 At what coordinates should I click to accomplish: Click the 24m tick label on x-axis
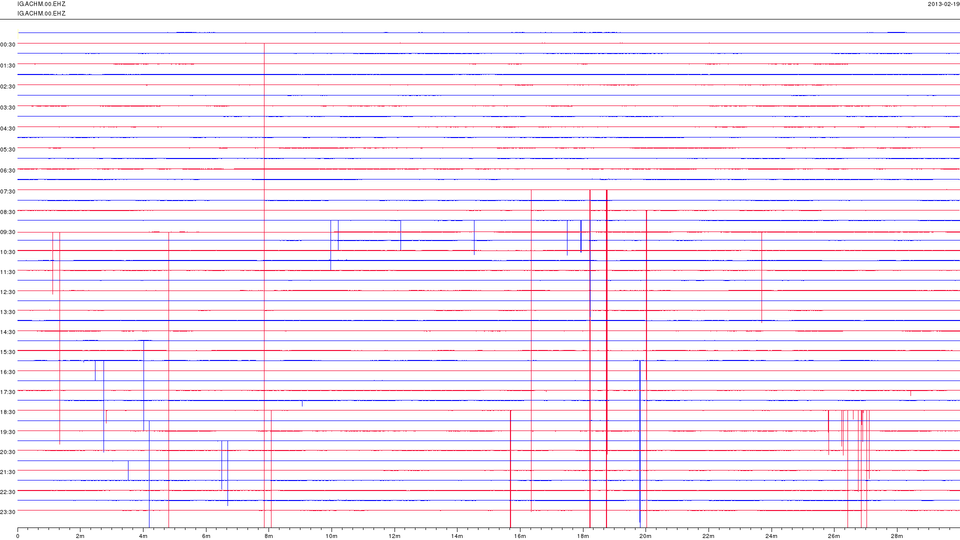[x=771, y=536]
